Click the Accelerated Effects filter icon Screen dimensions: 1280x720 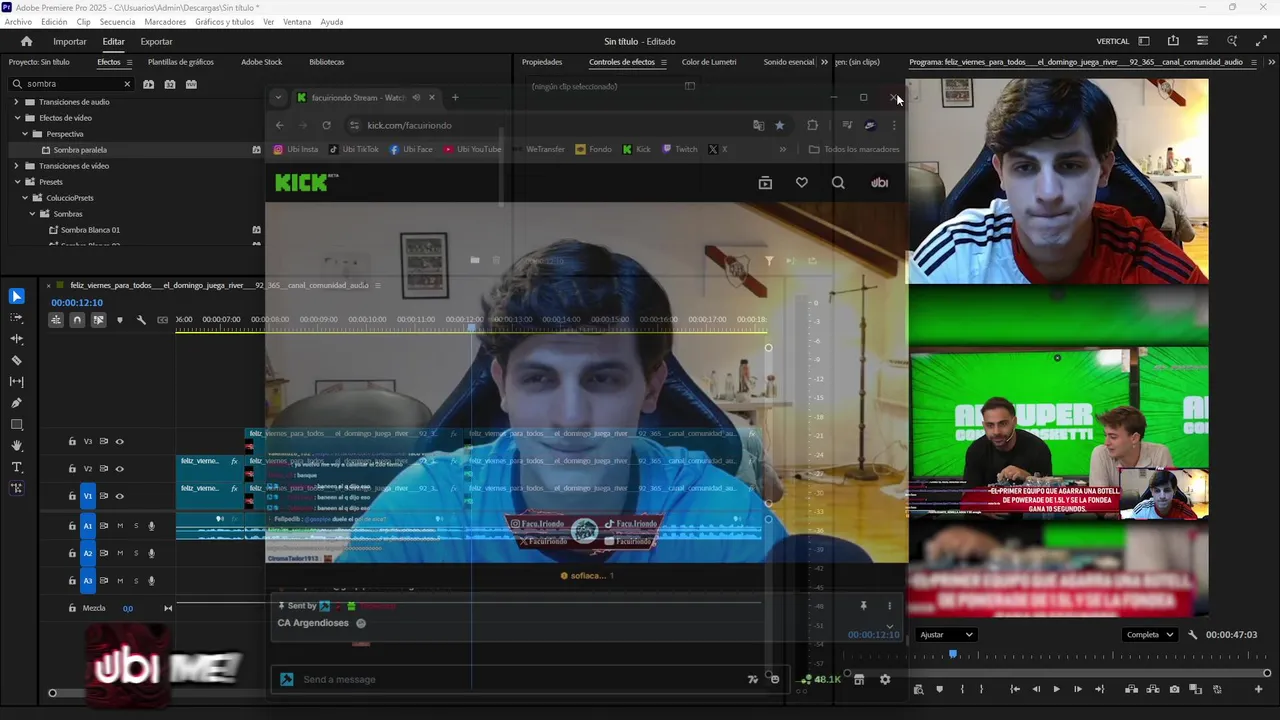148,84
